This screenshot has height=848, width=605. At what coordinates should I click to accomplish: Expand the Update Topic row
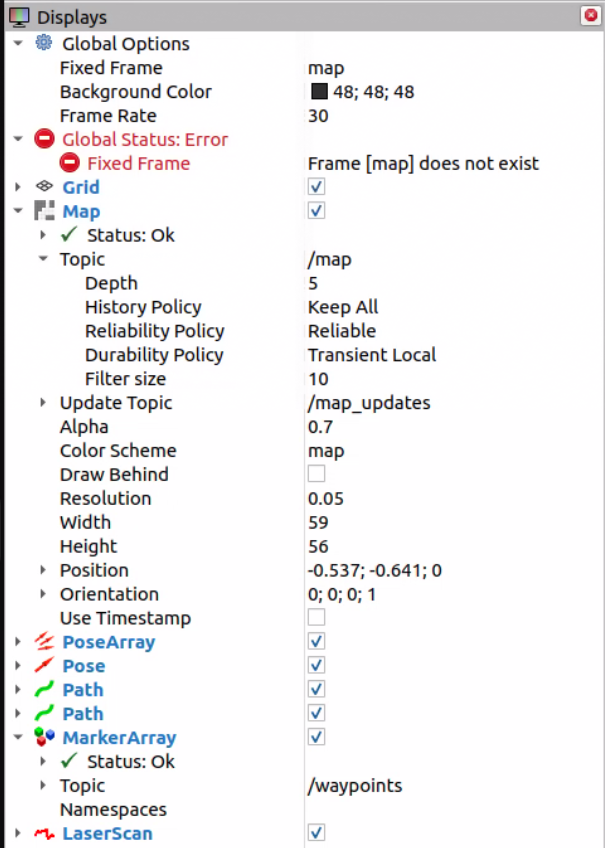(x=43, y=402)
